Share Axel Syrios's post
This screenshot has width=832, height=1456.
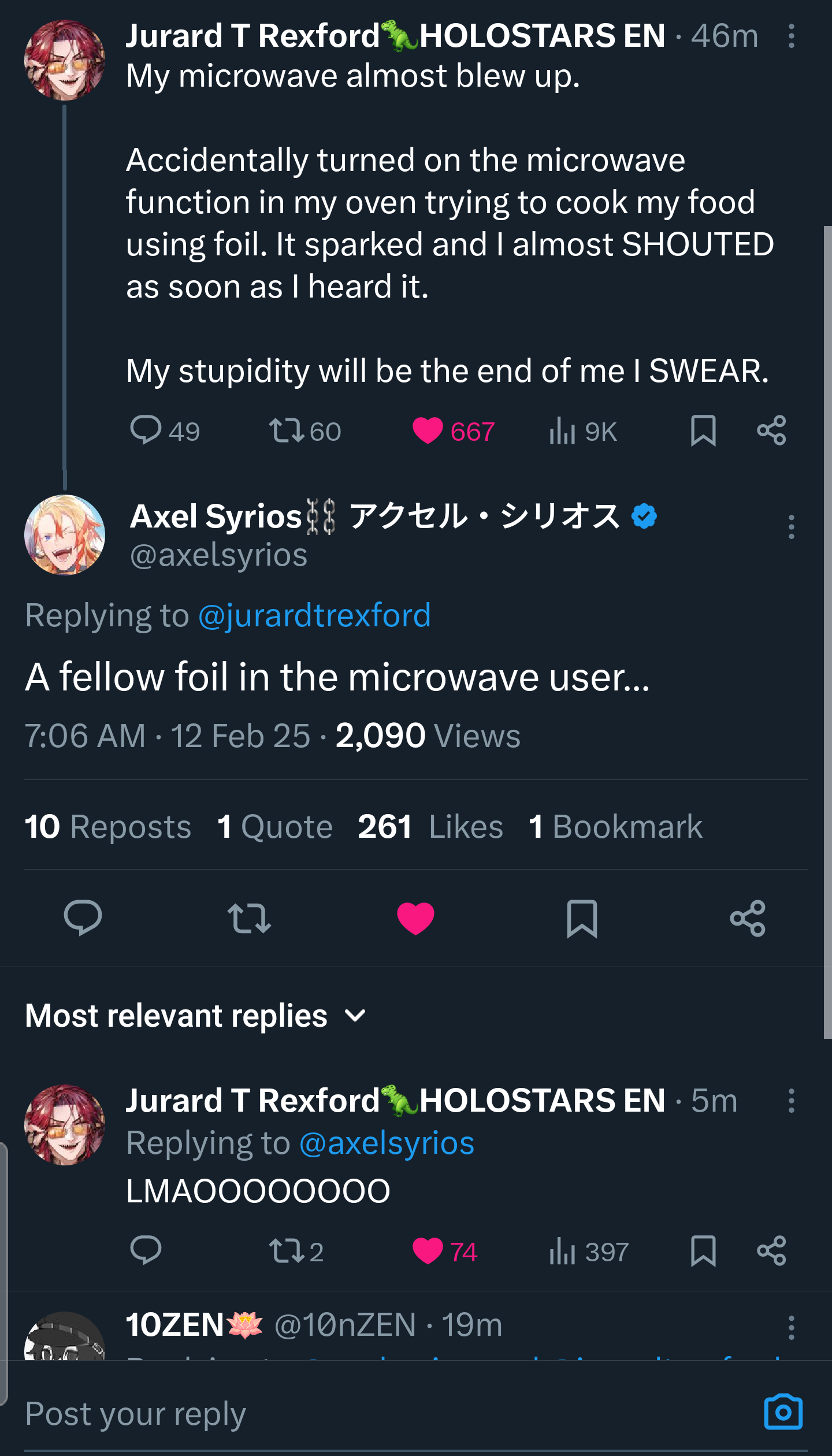tap(748, 918)
